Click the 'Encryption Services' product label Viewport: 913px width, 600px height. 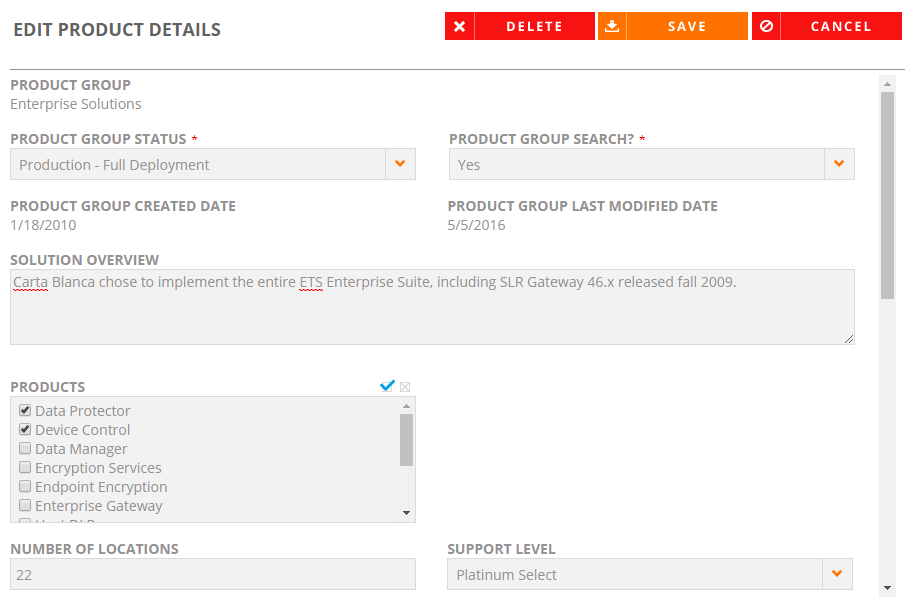pyautogui.click(x=98, y=468)
